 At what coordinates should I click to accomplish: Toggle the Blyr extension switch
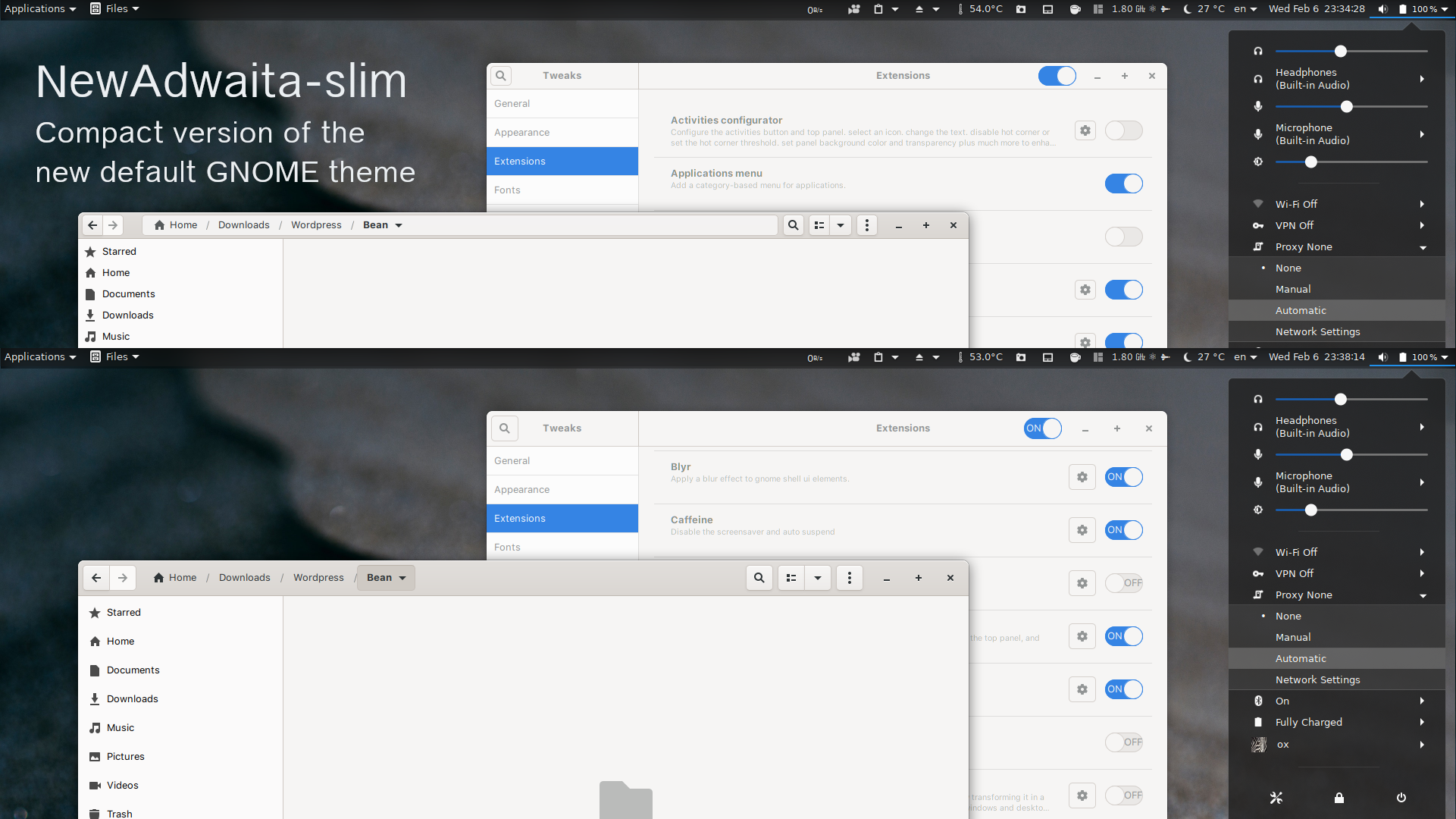1123,477
